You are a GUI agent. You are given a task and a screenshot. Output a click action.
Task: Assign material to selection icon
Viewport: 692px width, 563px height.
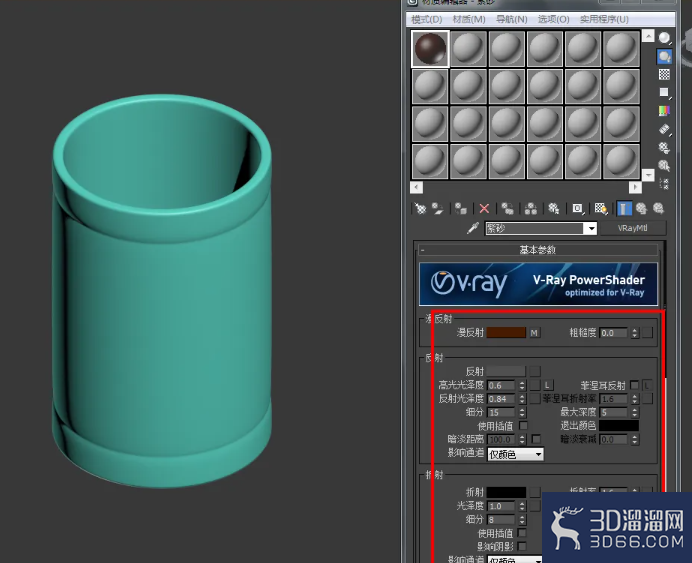click(461, 208)
